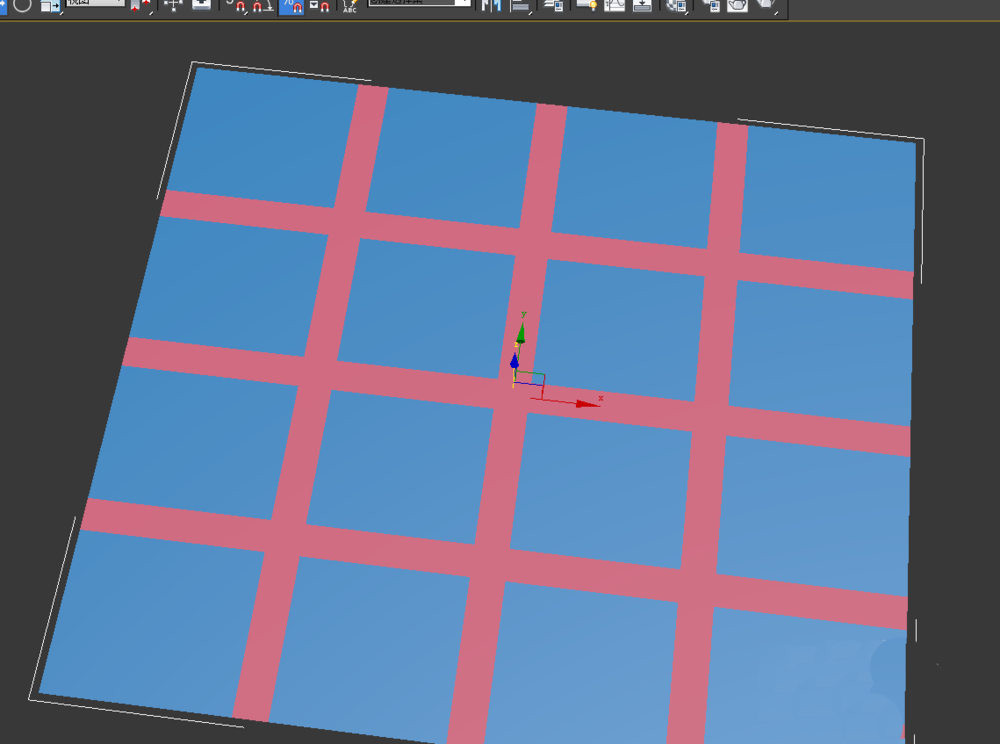Open the Material Editor

pos(675,8)
